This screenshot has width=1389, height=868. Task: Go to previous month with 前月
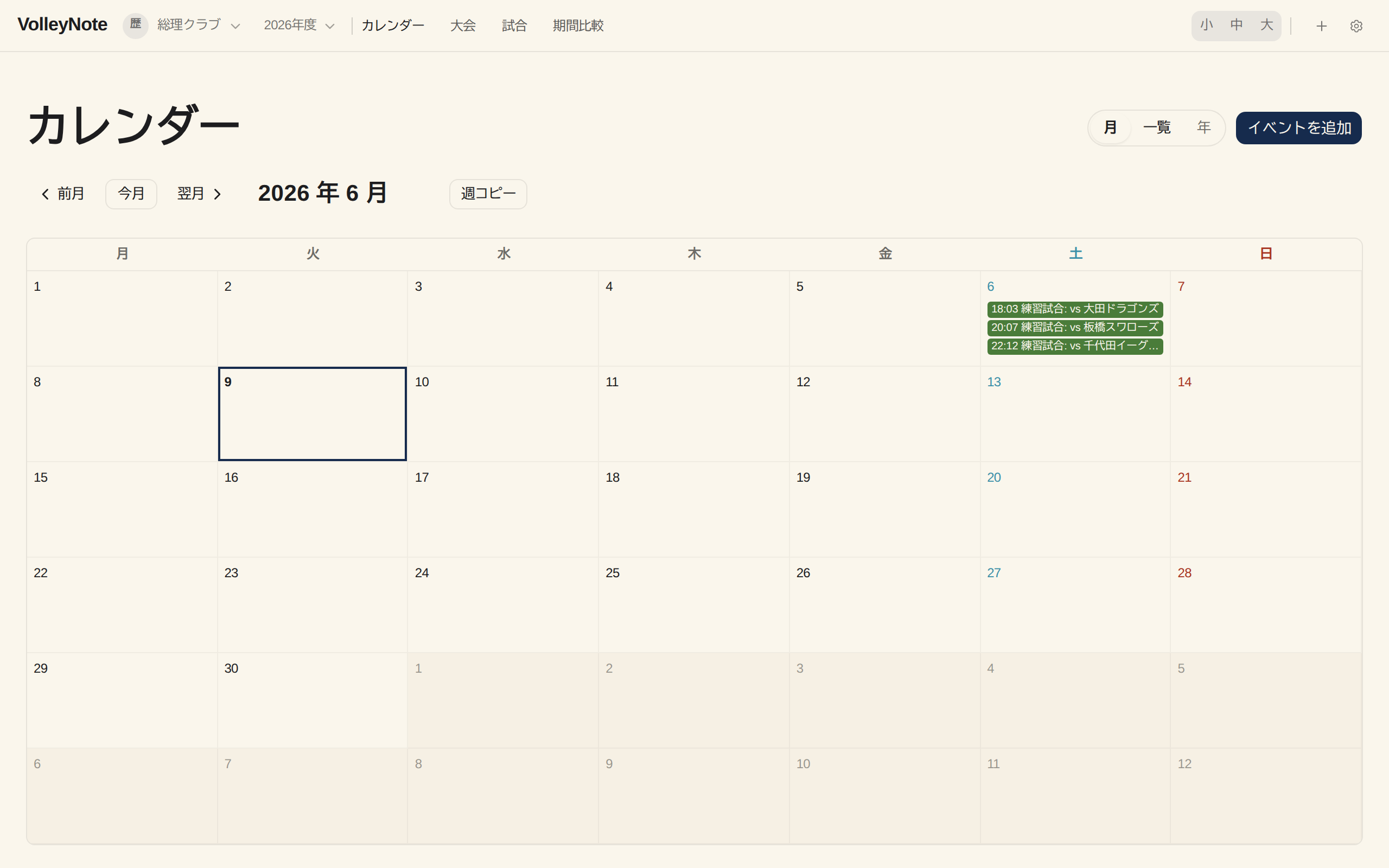point(63,194)
